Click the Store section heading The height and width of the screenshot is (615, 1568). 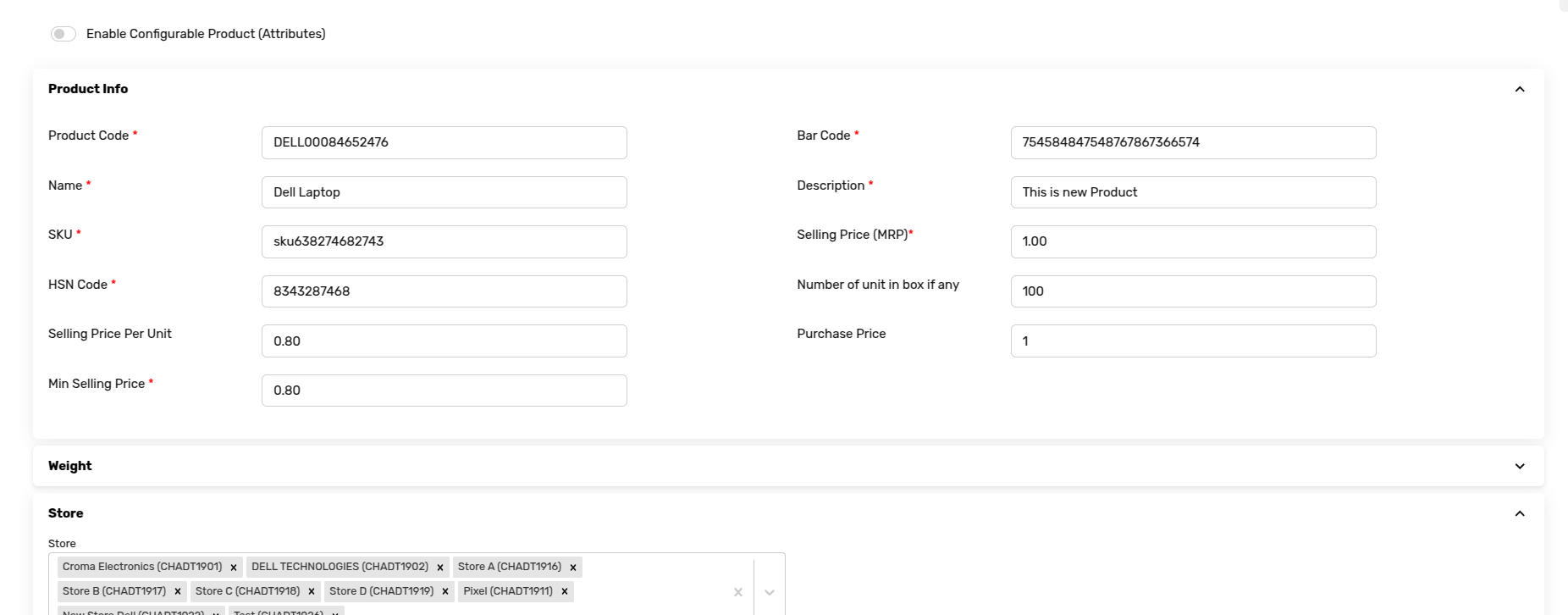[66, 513]
